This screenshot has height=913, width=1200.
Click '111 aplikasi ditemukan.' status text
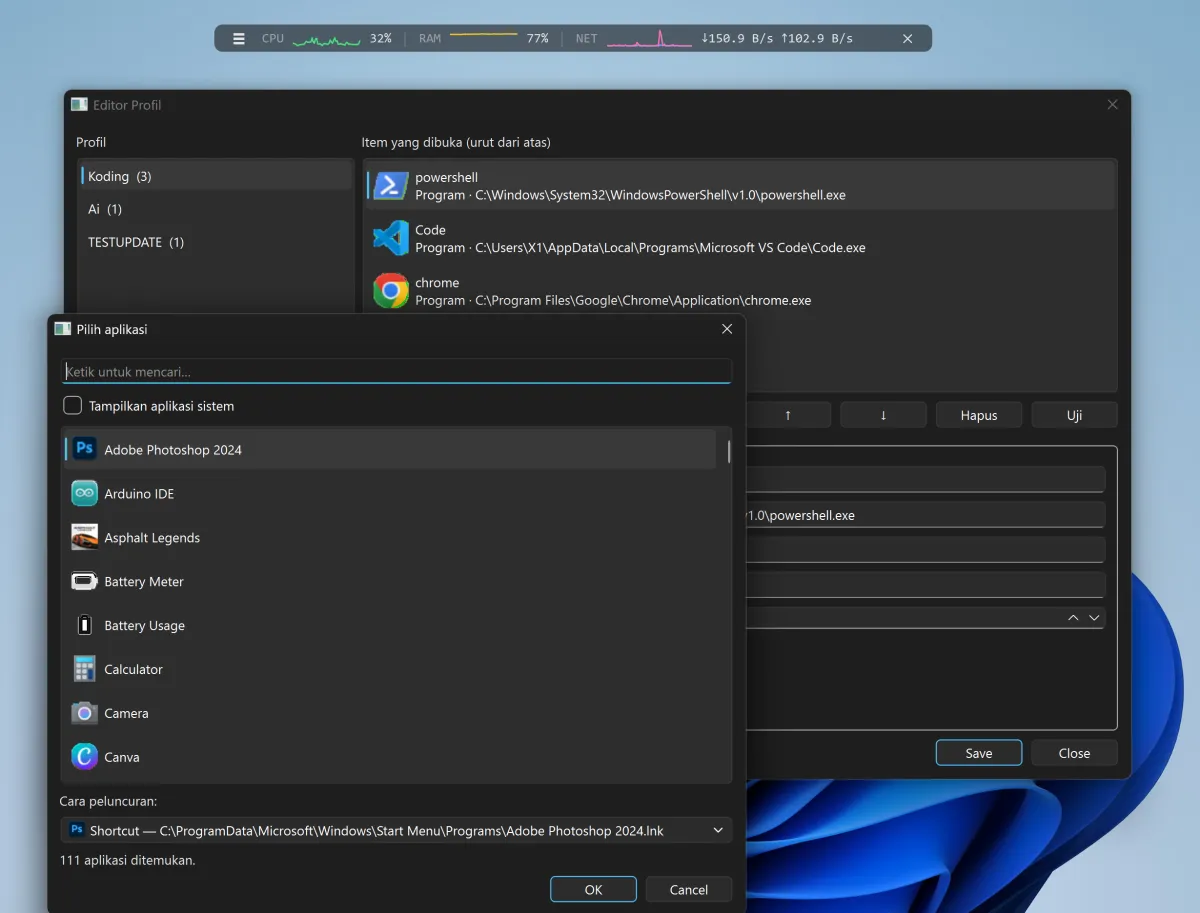128,860
